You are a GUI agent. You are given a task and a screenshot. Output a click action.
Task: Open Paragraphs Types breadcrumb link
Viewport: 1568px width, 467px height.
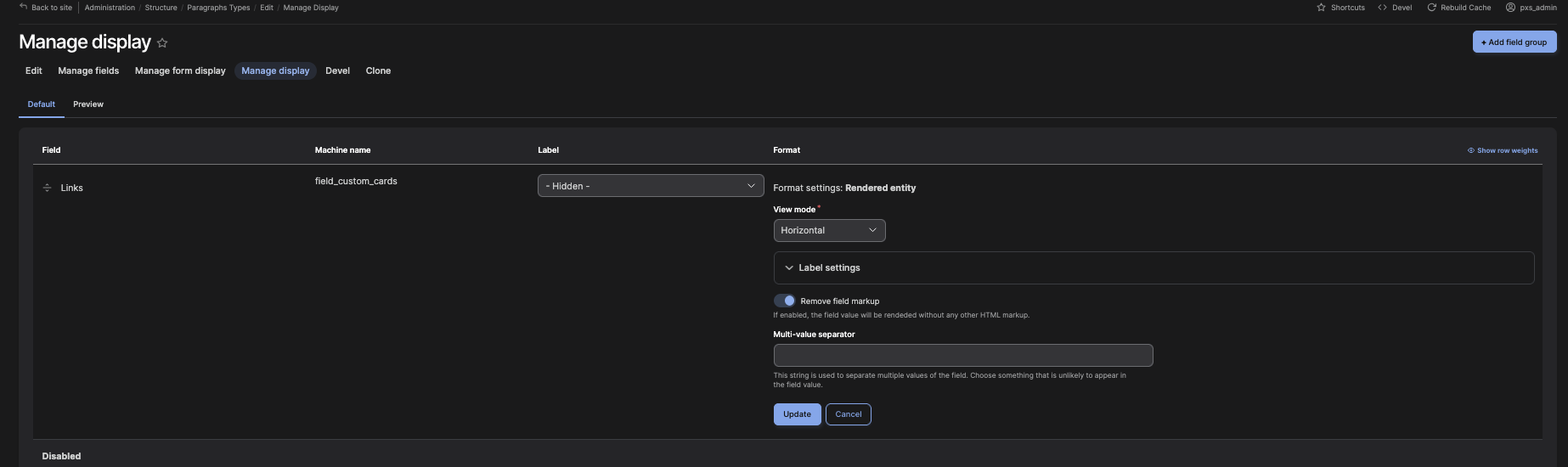(218, 8)
